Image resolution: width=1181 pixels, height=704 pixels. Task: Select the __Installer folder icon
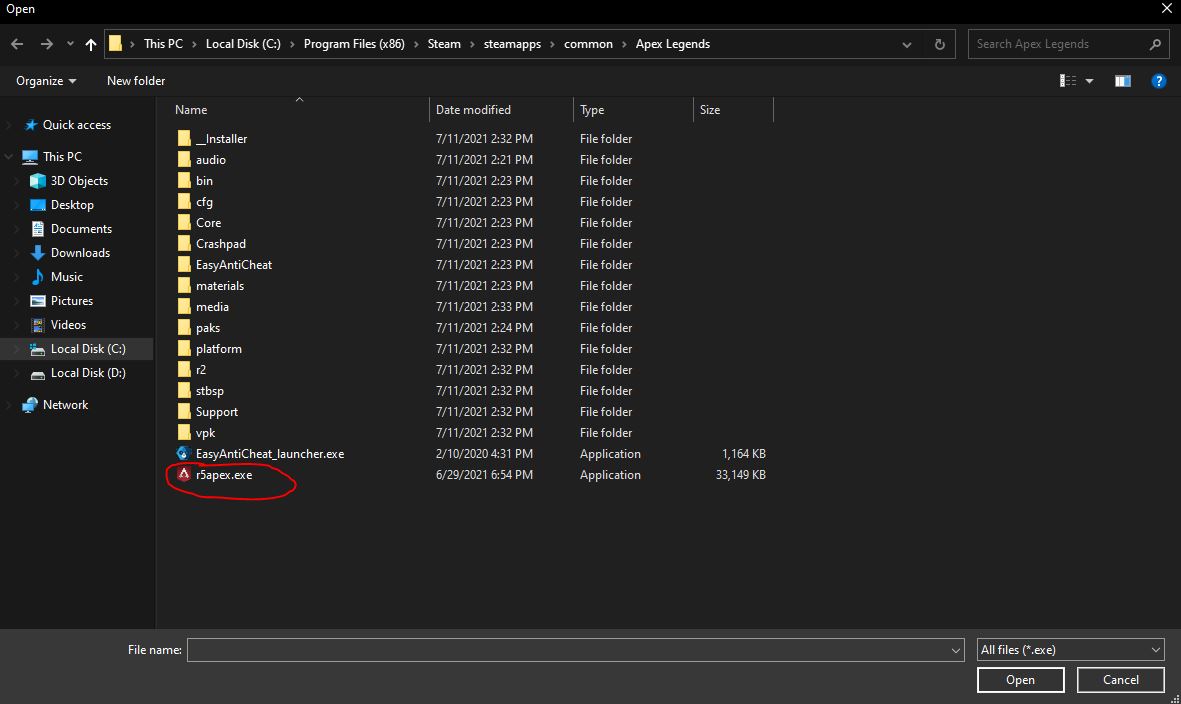click(184, 139)
